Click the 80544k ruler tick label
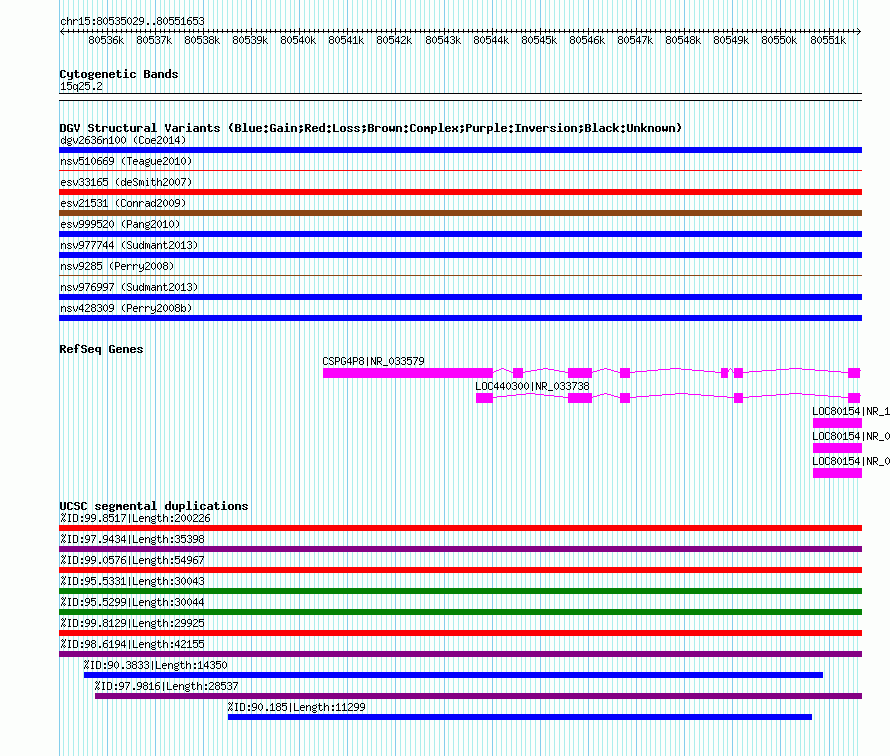Viewport: 890px width, 756px height. coord(491,40)
